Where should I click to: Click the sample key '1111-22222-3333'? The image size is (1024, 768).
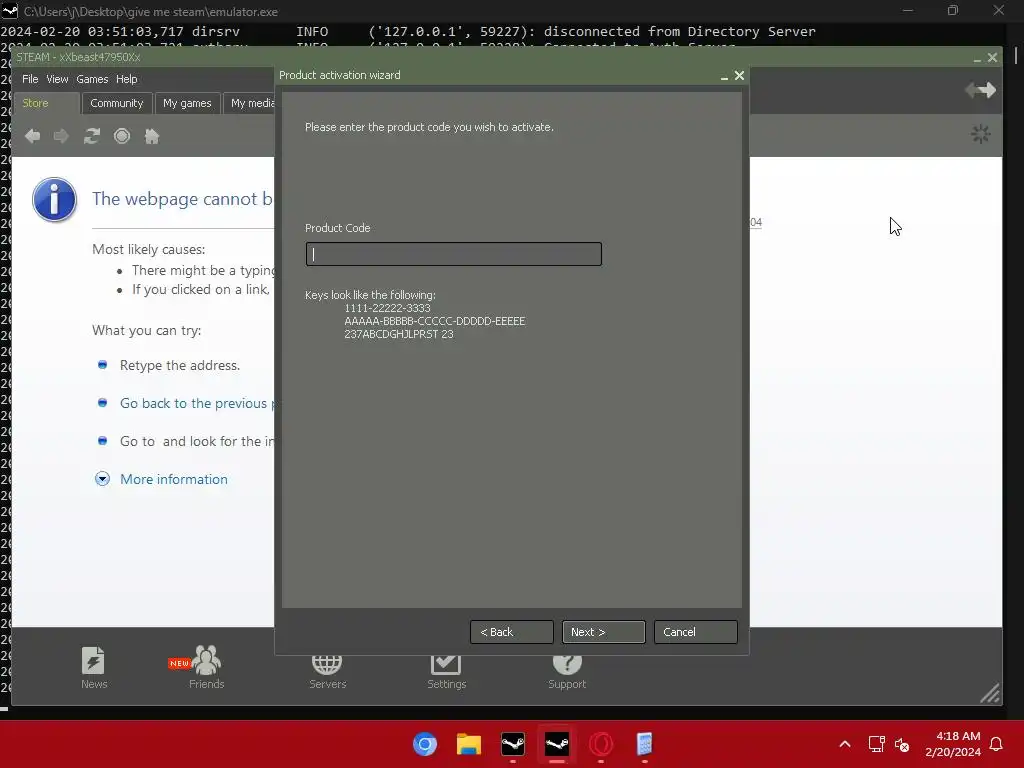(x=387, y=308)
